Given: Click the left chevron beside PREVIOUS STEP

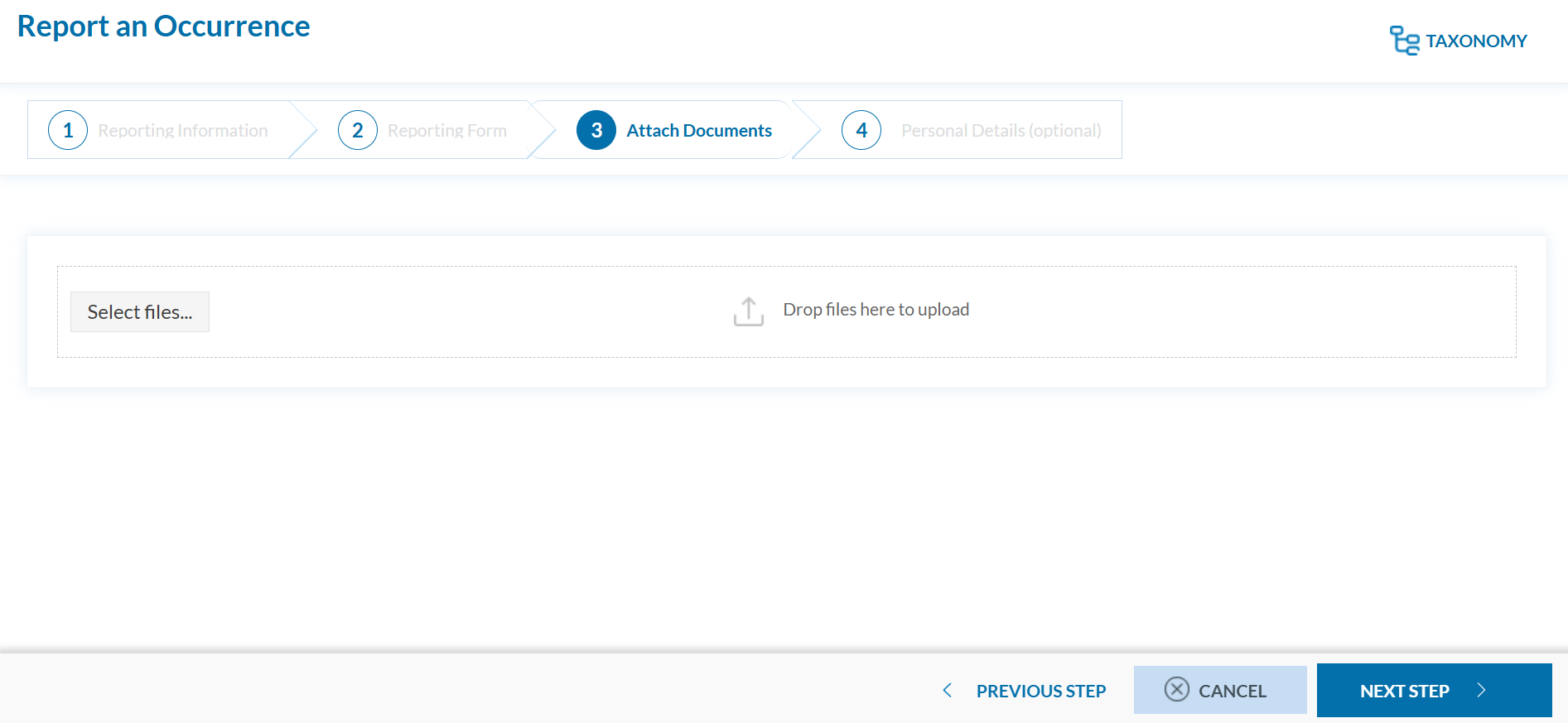Looking at the screenshot, I should click(948, 690).
